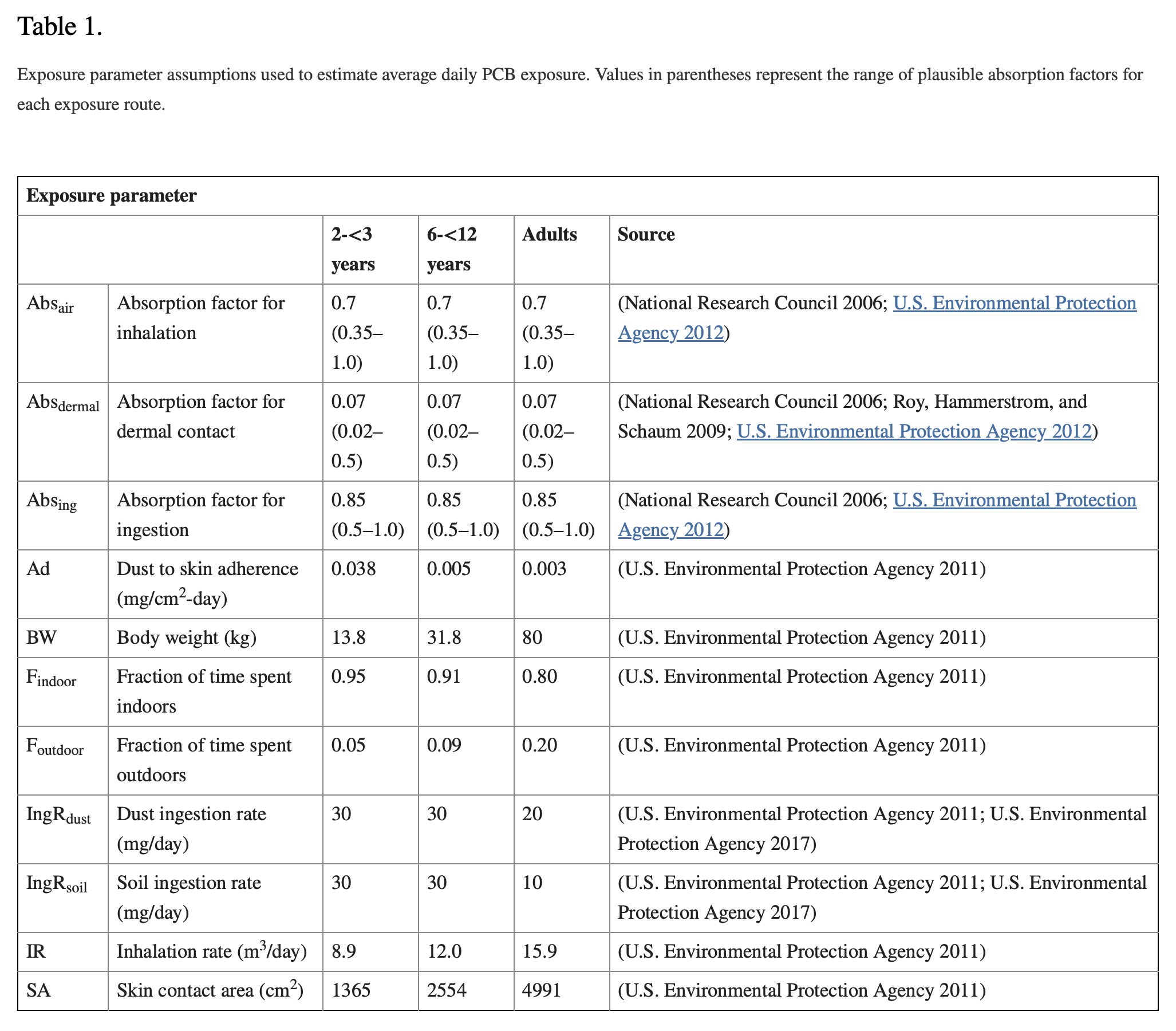Click the Source column header
The width and height of the screenshot is (1176, 1031).
(x=646, y=234)
